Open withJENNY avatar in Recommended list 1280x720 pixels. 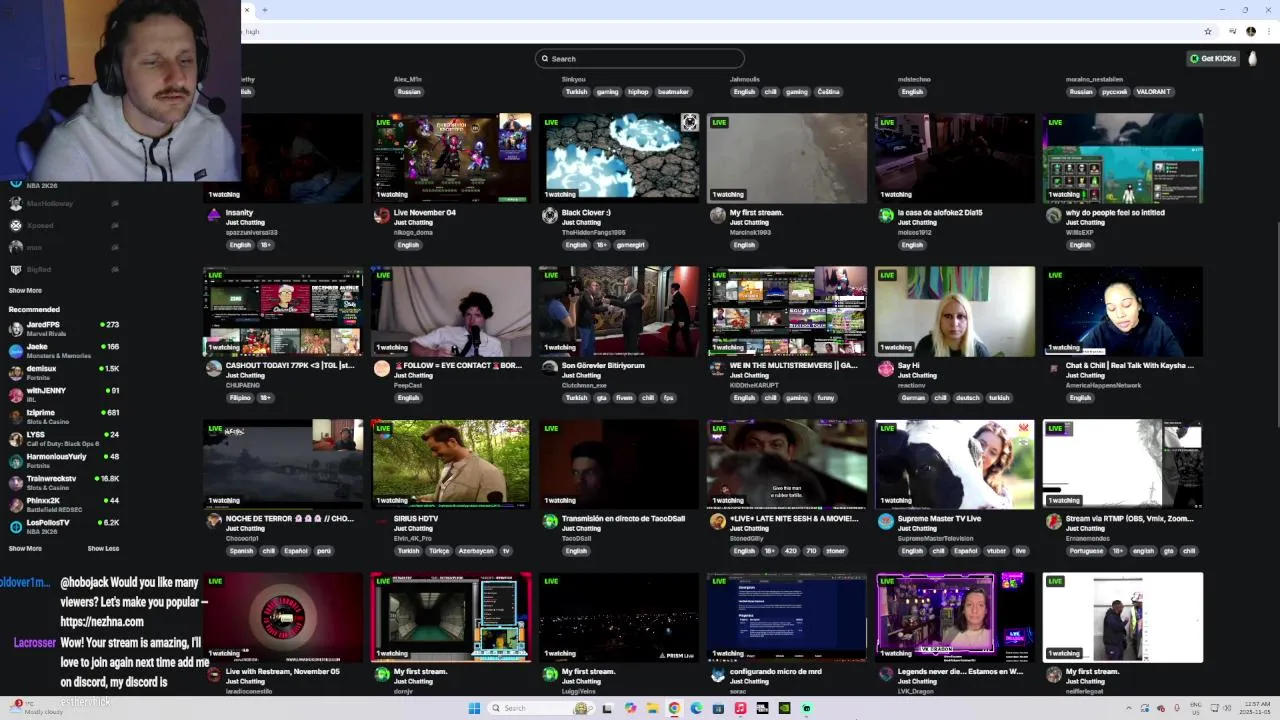pos(16,395)
